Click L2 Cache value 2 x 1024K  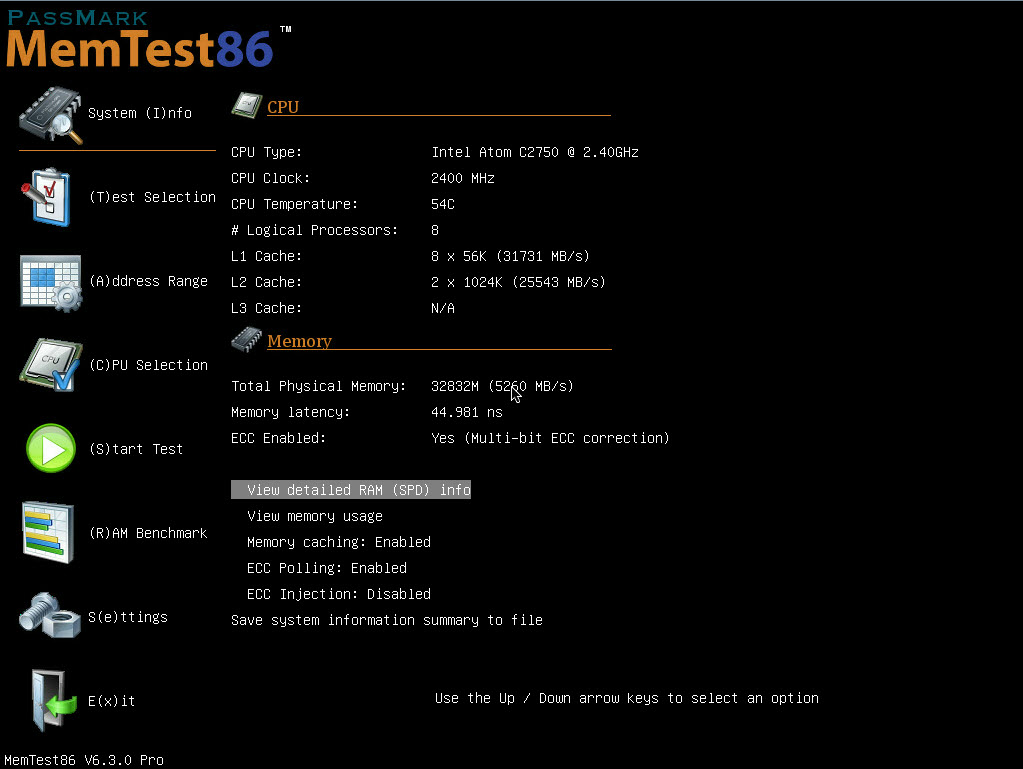point(518,282)
